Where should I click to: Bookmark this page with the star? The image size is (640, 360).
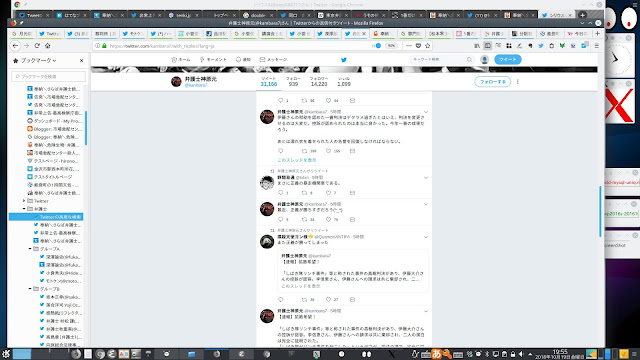coord(428,46)
